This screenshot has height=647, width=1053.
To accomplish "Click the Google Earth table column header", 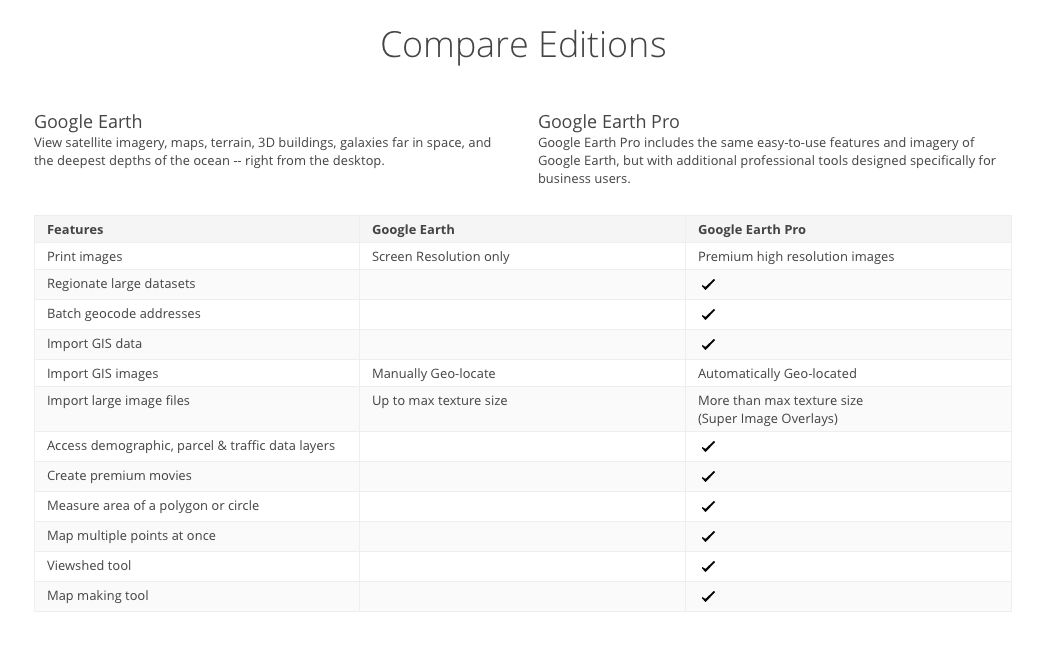I will pyautogui.click(x=413, y=230).
